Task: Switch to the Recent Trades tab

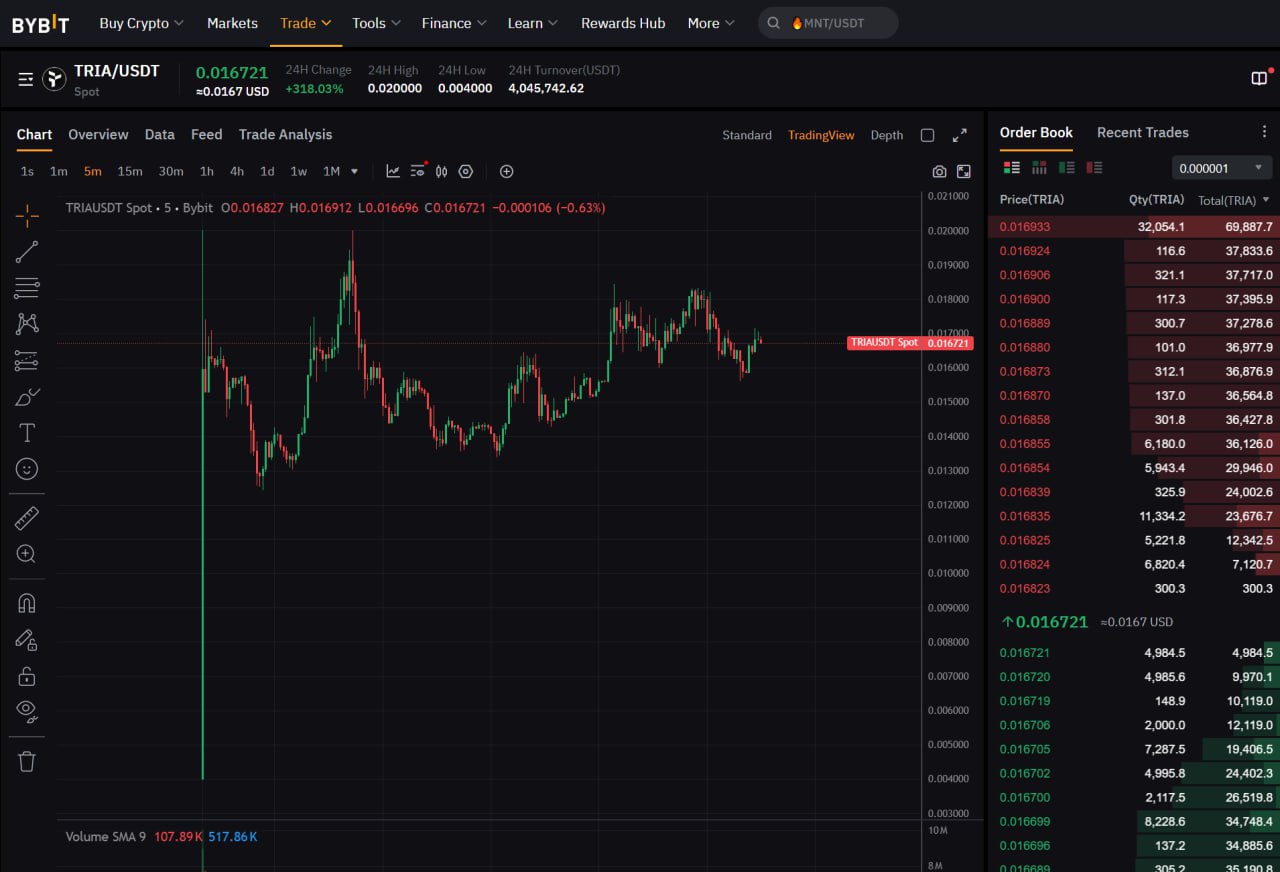Action: tap(1142, 133)
